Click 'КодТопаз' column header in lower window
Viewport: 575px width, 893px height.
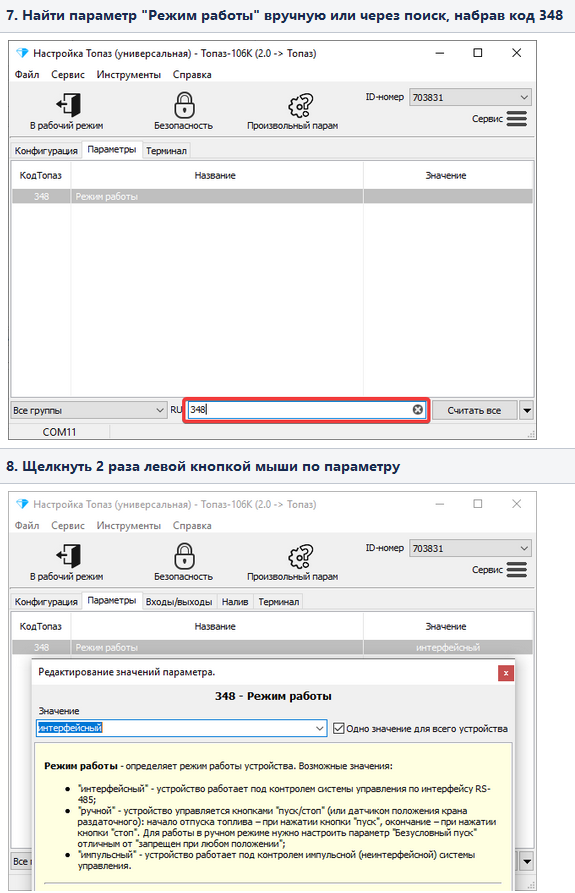tap(41, 626)
